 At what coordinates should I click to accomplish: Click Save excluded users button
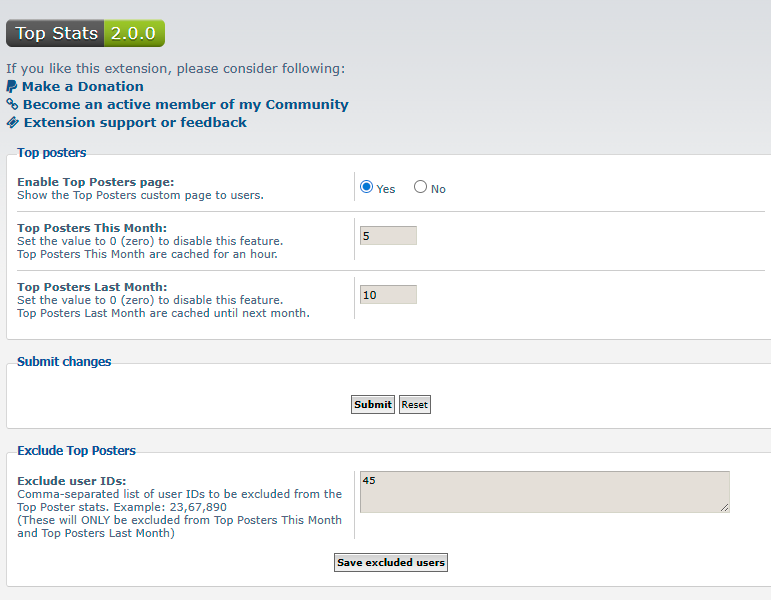(391, 563)
